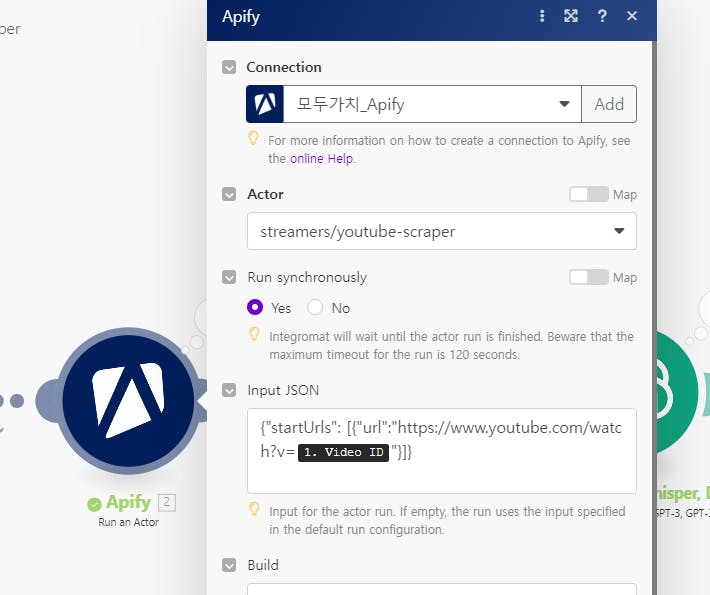Click the lightbulb hint icon under Run synchronously

(254, 335)
